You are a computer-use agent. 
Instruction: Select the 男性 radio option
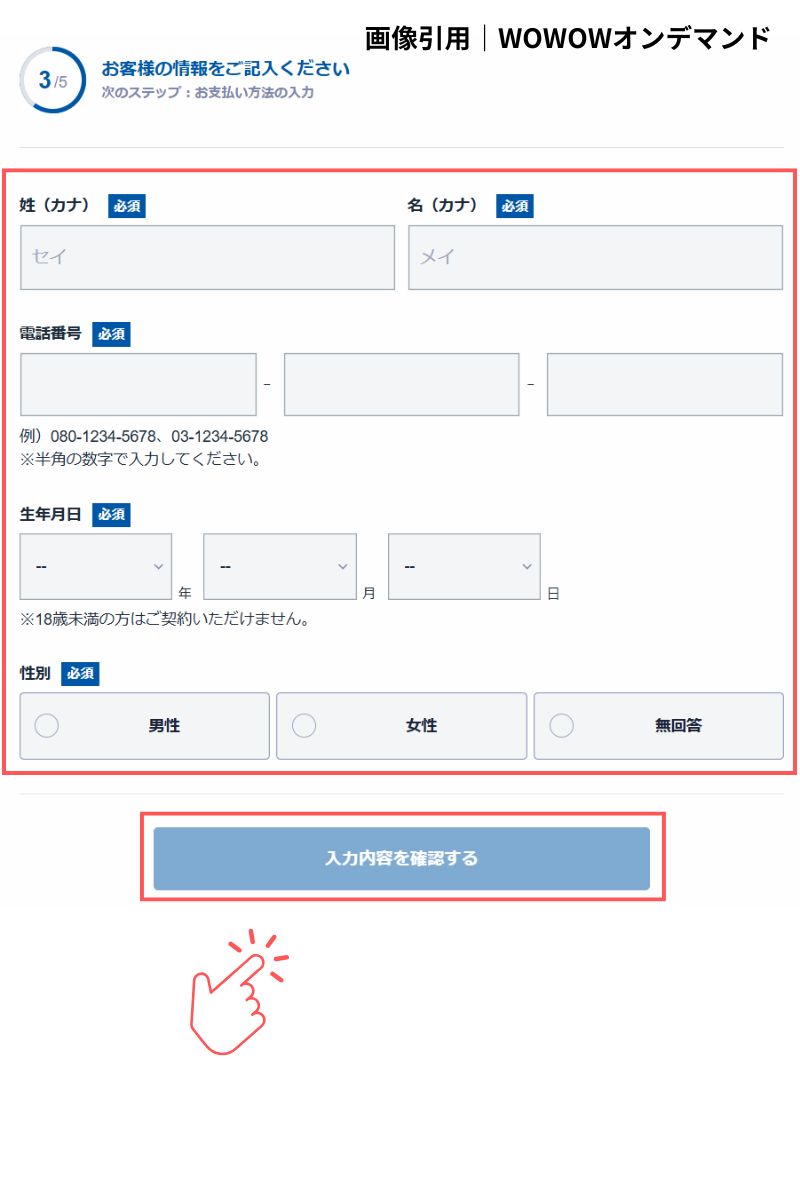point(145,726)
